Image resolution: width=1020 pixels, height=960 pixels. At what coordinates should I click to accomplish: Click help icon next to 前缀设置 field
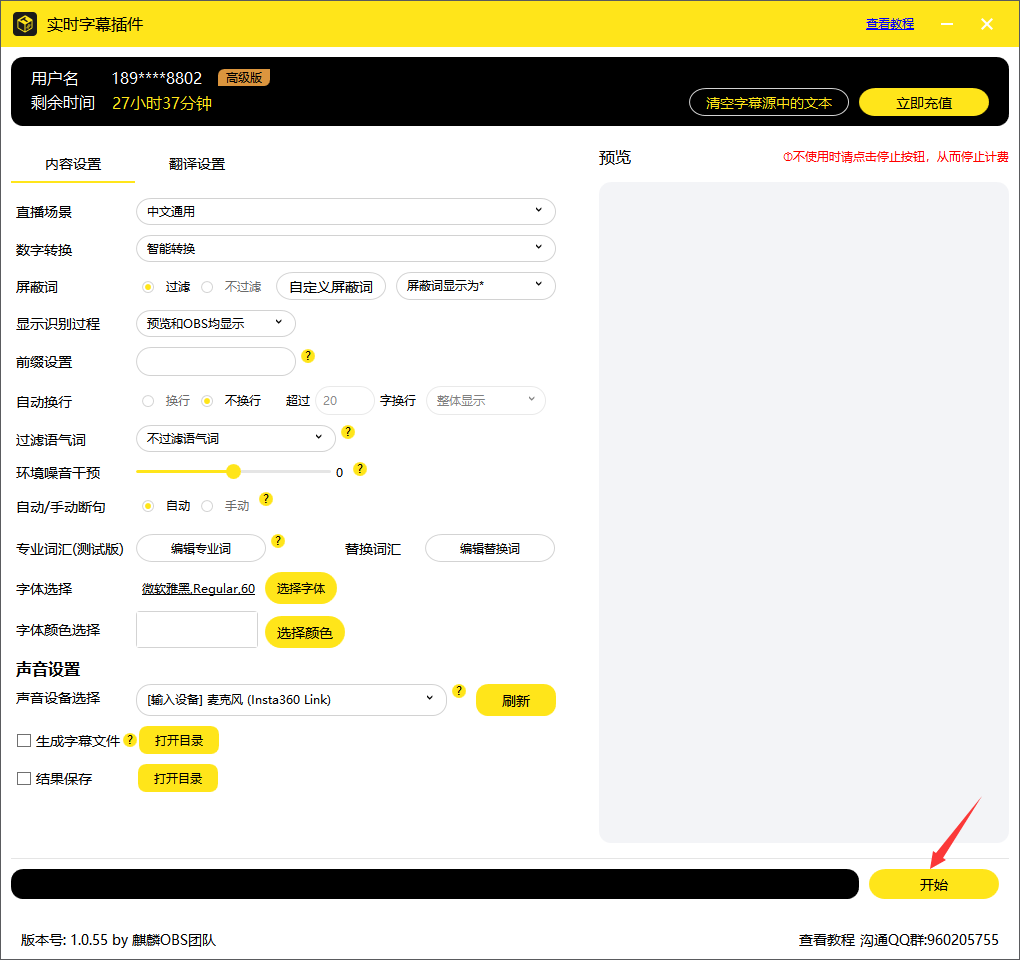pos(308,355)
